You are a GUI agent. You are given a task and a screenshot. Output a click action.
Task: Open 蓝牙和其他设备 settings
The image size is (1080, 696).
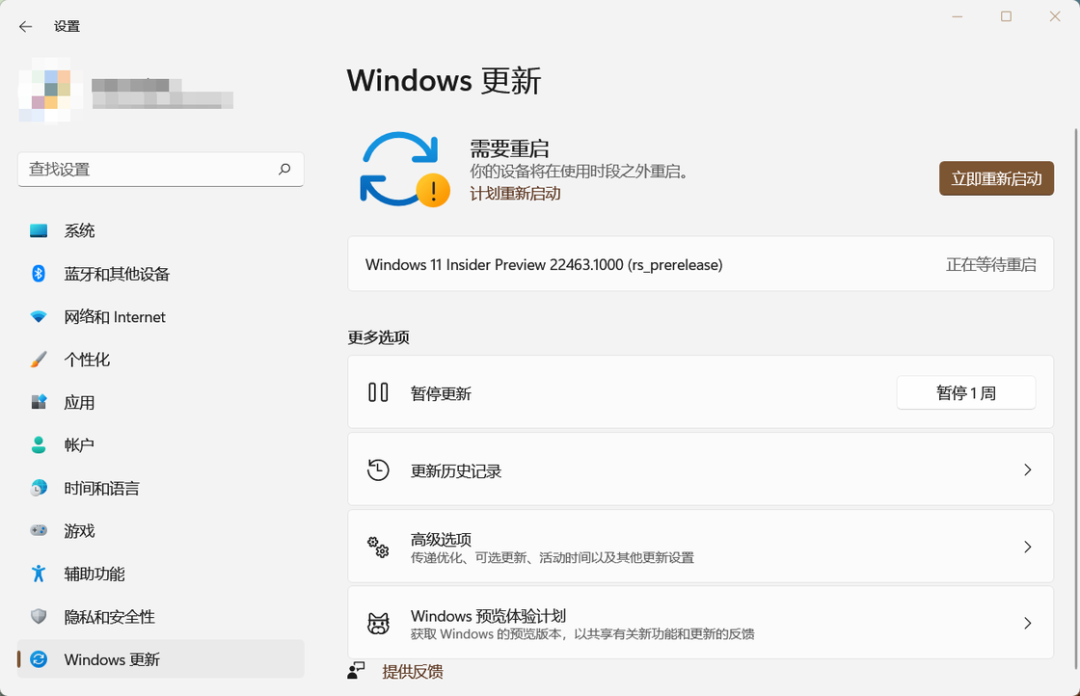click(x=160, y=274)
